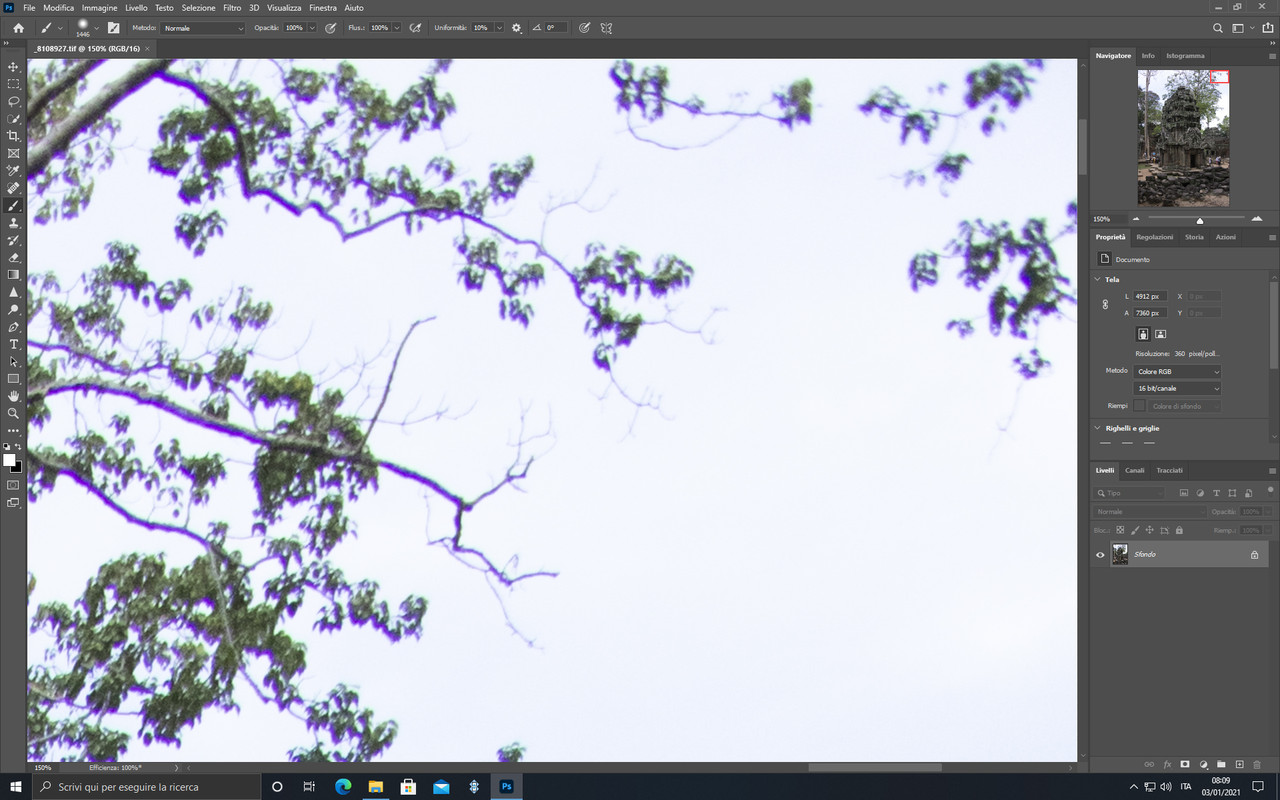1280x800 pixels.
Task: Select the Healing Brush tool
Action: pos(13,188)
